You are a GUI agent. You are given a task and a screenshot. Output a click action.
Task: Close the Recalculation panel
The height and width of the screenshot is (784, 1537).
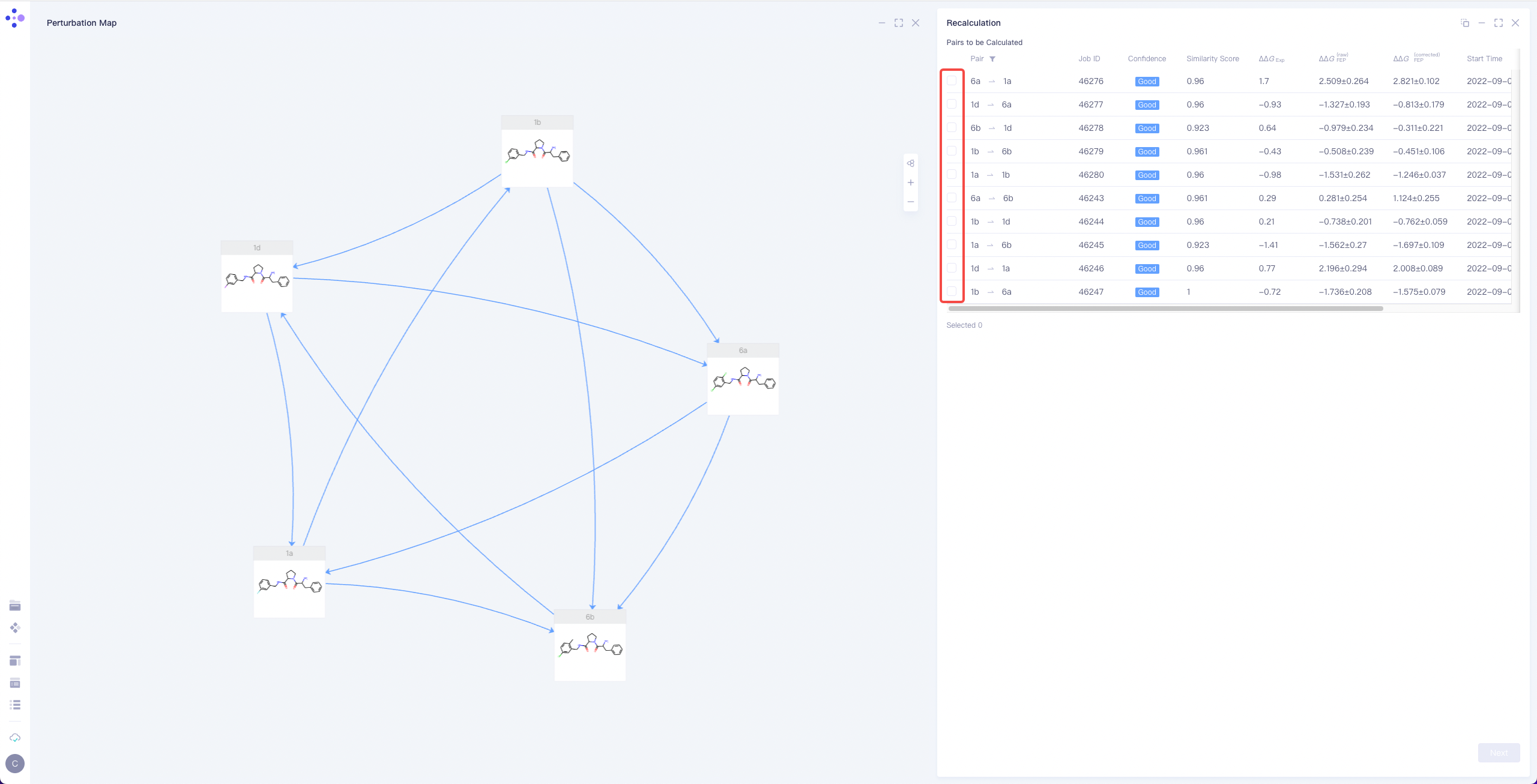click(1515, 23)
